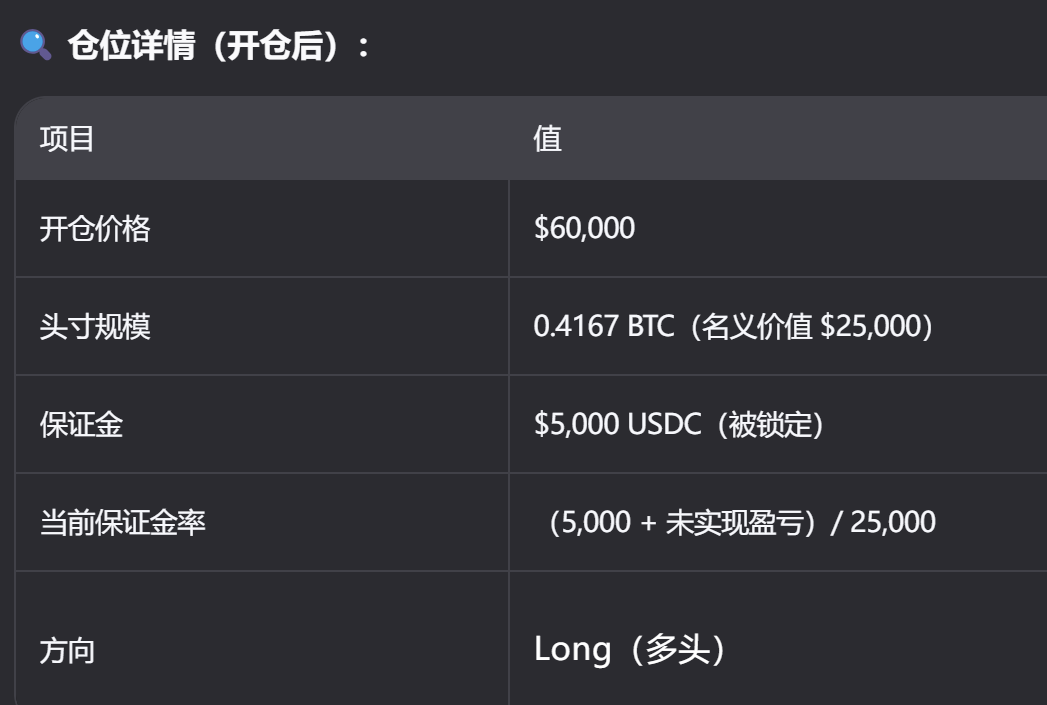Click the 0.4167 BTC position size
The image size is (1047, 705).
(x=604, y=327)
